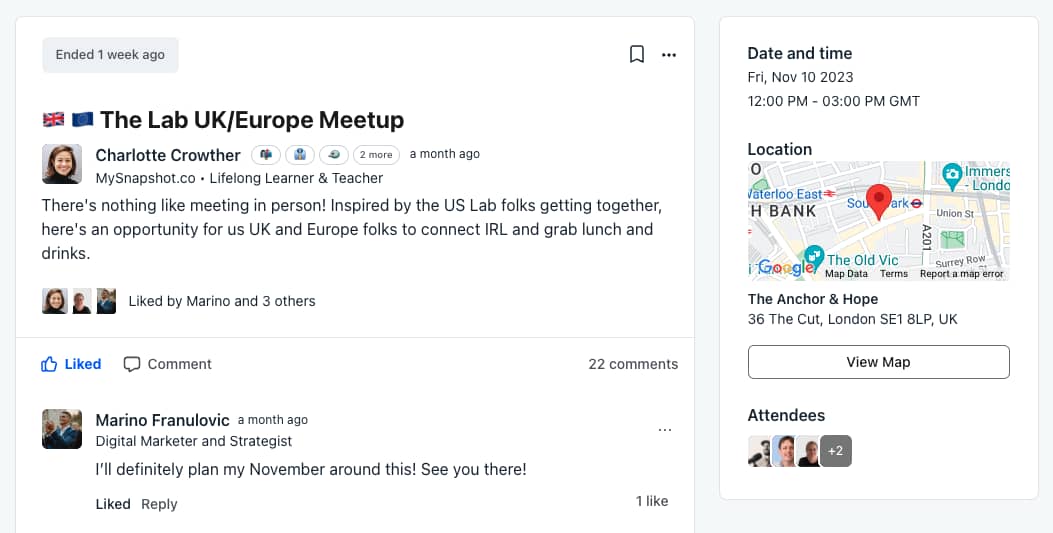The height and width of the screenshot is (533, 1053).
Task: Click the third badge beside Charlotte's name
Action: (334, 154)
